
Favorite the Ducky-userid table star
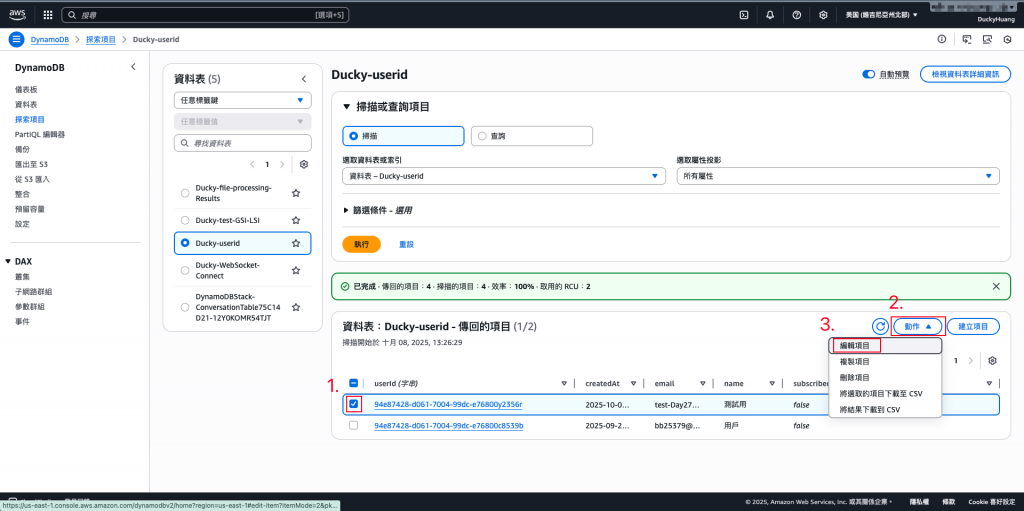click(296, 243)
